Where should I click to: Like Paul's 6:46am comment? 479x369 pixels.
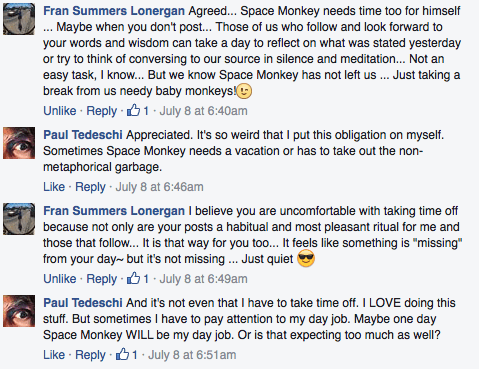point(54,187)
